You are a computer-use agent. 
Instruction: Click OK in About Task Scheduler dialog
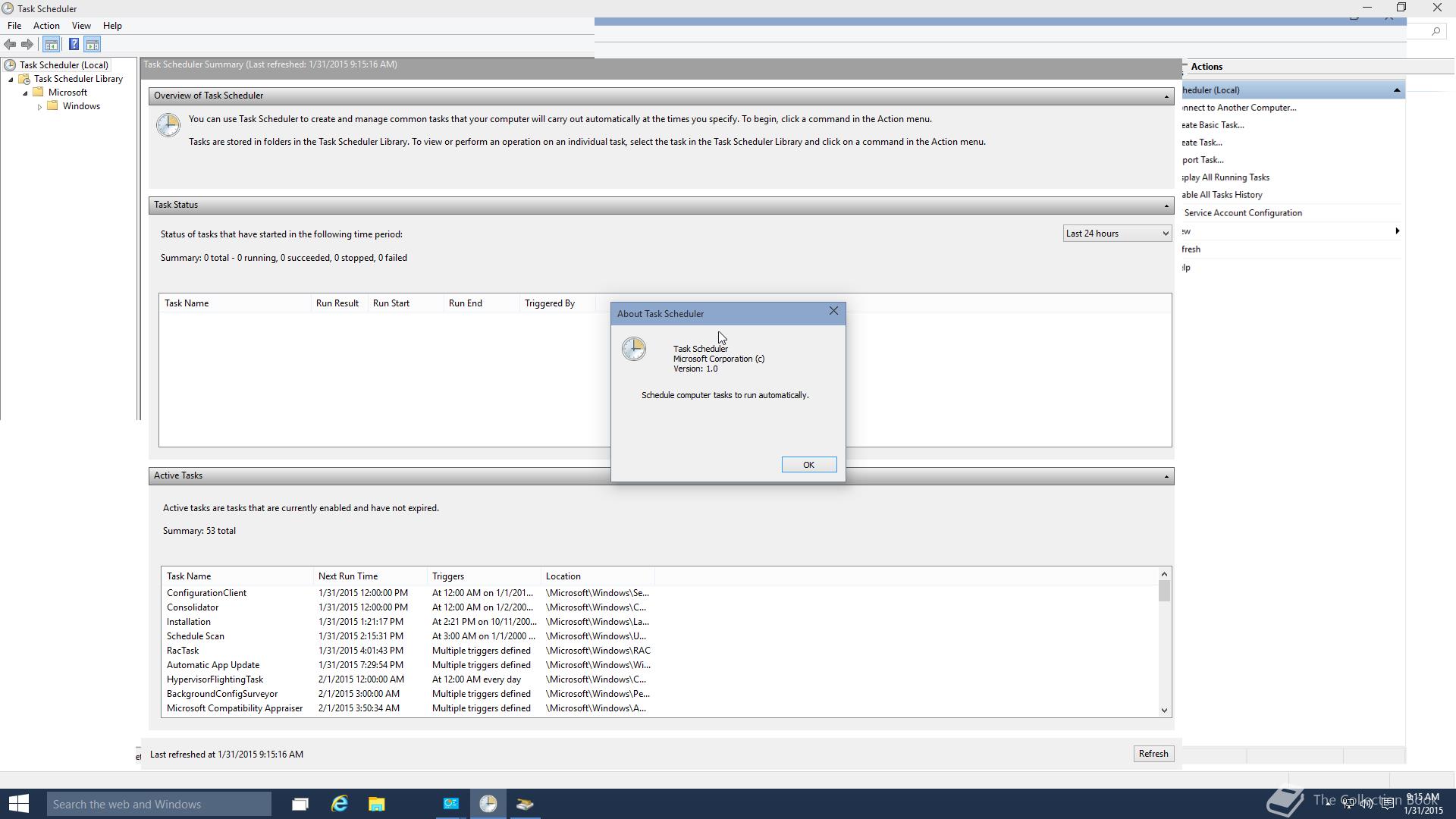[808, 465]
